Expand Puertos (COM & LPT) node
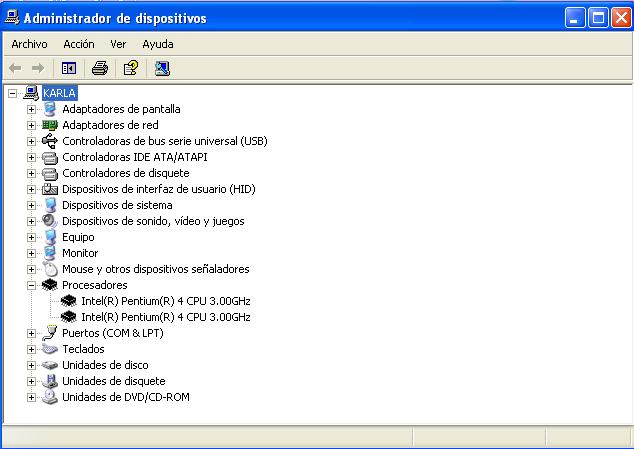 click(x=31, y=333)
